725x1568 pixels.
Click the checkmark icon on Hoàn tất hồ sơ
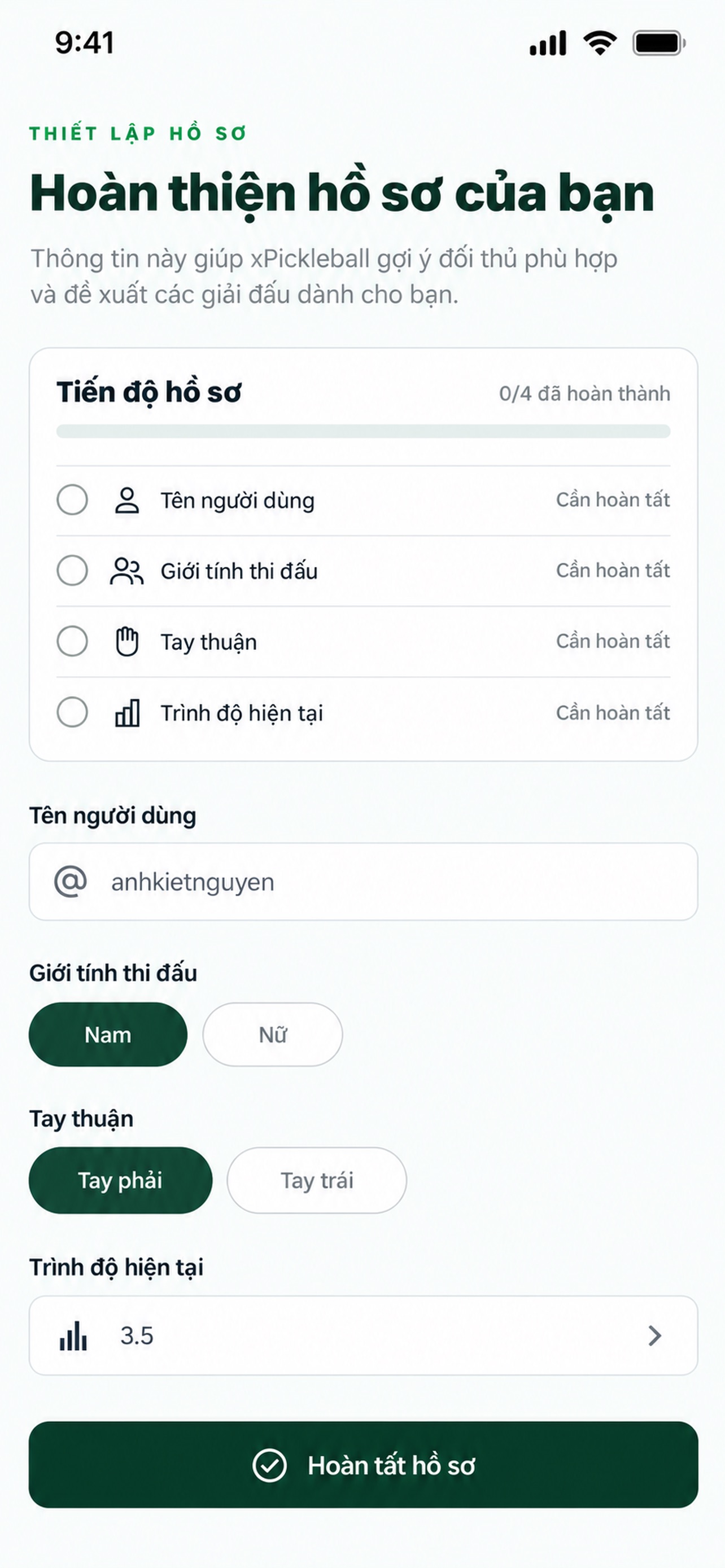[269, 1465]
